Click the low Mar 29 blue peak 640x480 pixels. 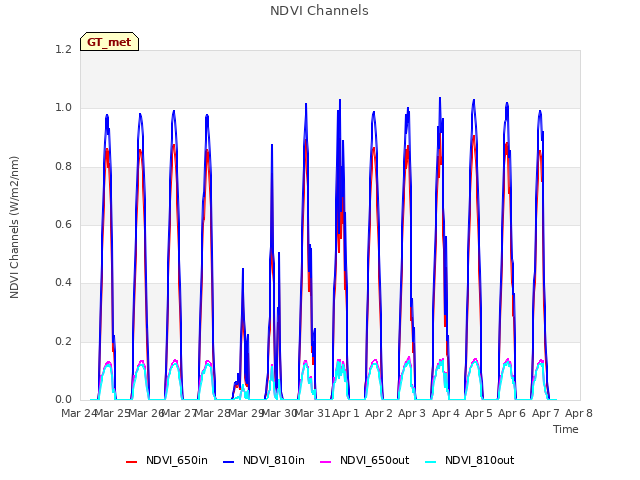243,269
